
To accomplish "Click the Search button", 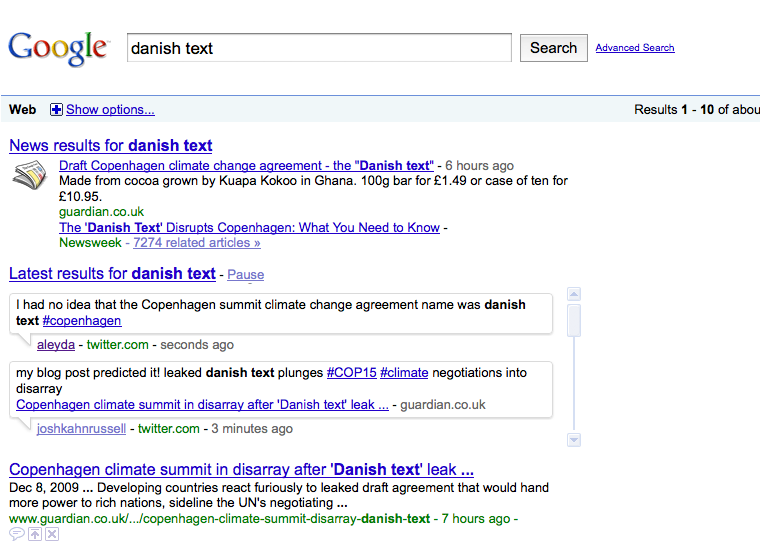I will (x=554, y=48).
